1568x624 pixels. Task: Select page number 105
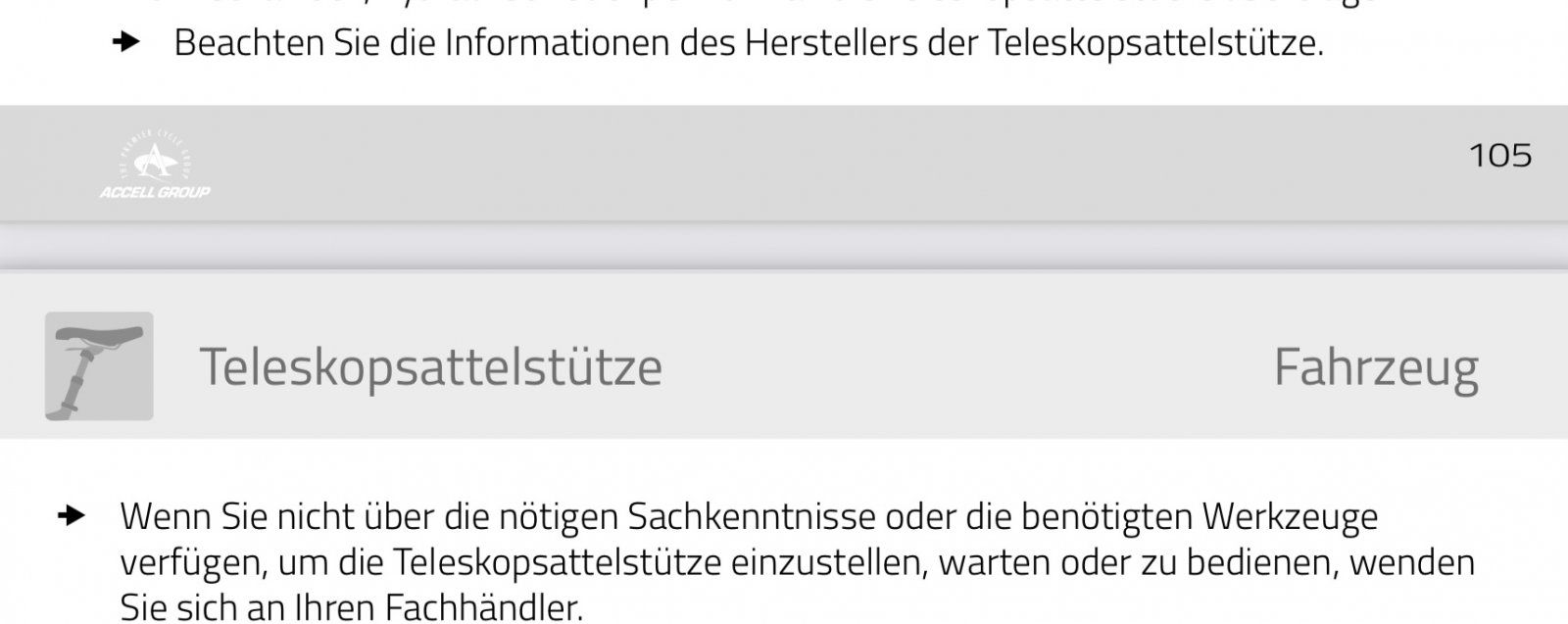click(x=1500, y=156)
